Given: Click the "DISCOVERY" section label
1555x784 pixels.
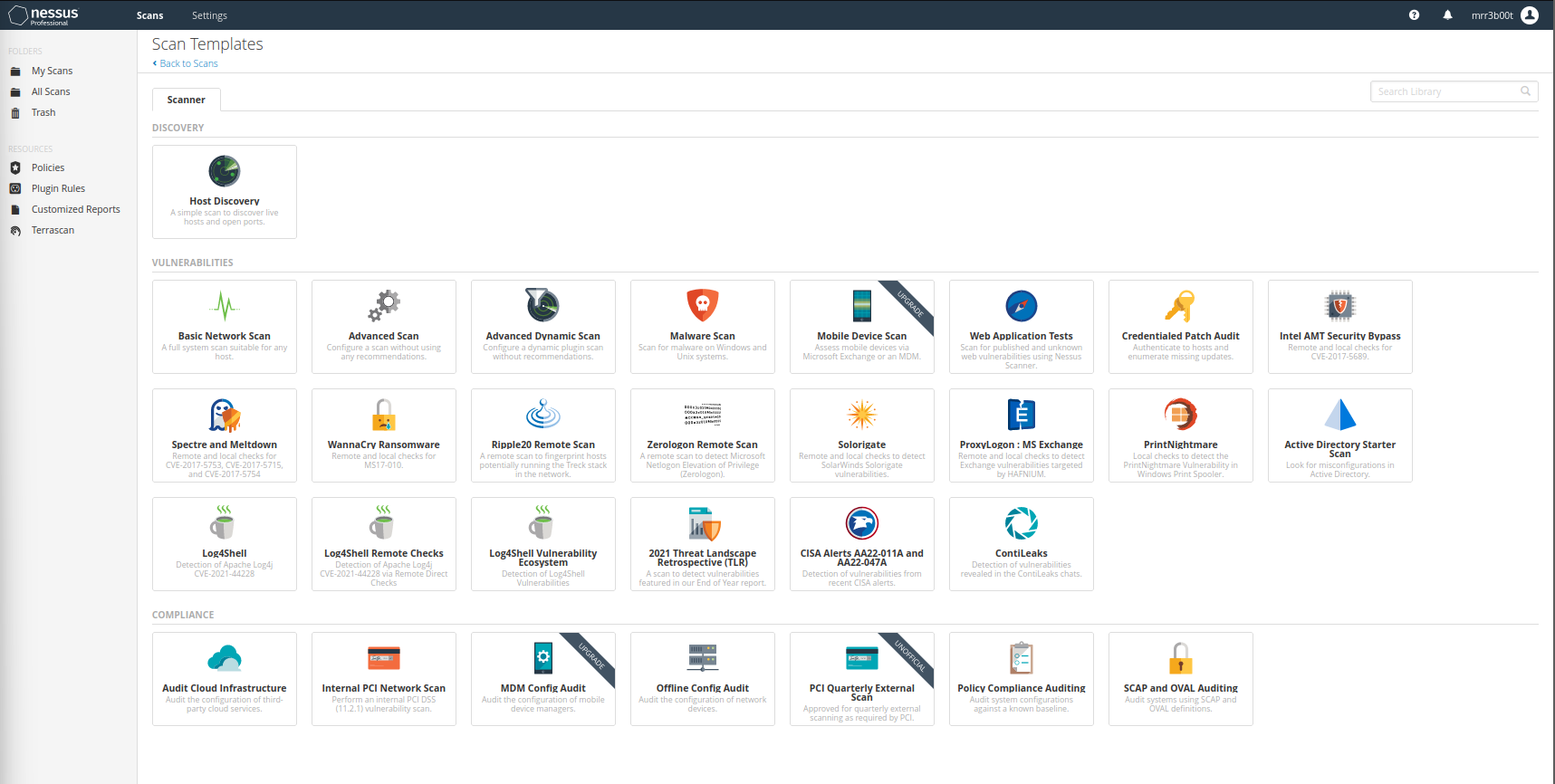Looking at the screenshot, I should click(x=178, y=128).
